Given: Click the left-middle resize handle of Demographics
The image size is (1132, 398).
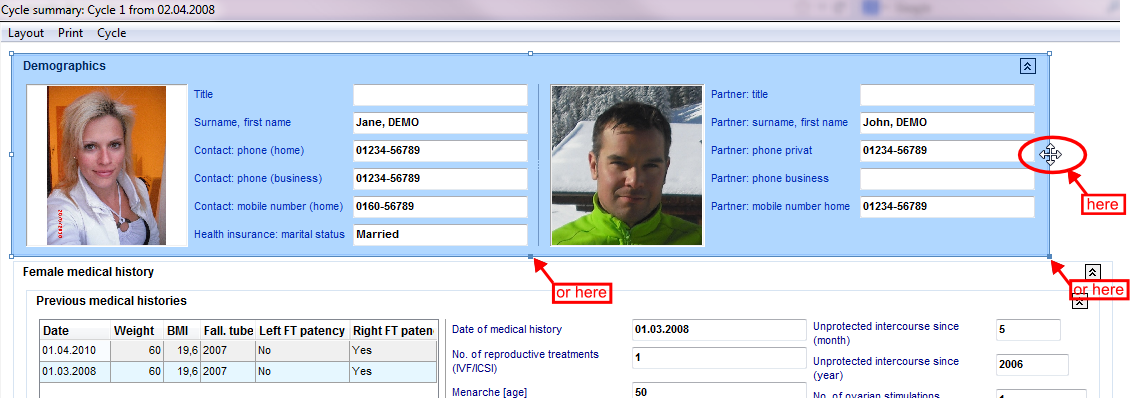Looking at the screenshot, I should pos(12,155).
